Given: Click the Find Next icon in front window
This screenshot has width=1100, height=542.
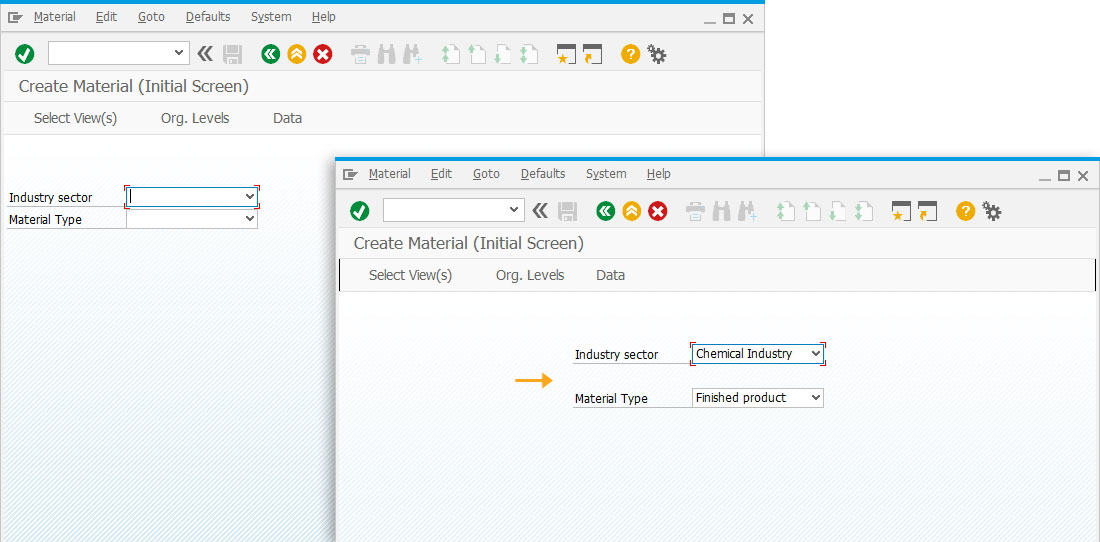Looking at the screenshot, I should pyautogui.click(x=747, y=212).
